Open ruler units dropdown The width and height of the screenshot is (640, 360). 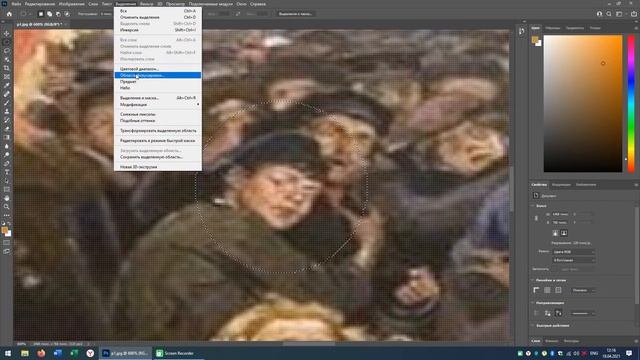583,290
